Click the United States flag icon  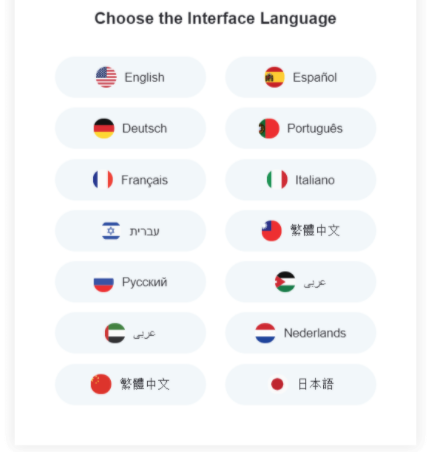106,77
